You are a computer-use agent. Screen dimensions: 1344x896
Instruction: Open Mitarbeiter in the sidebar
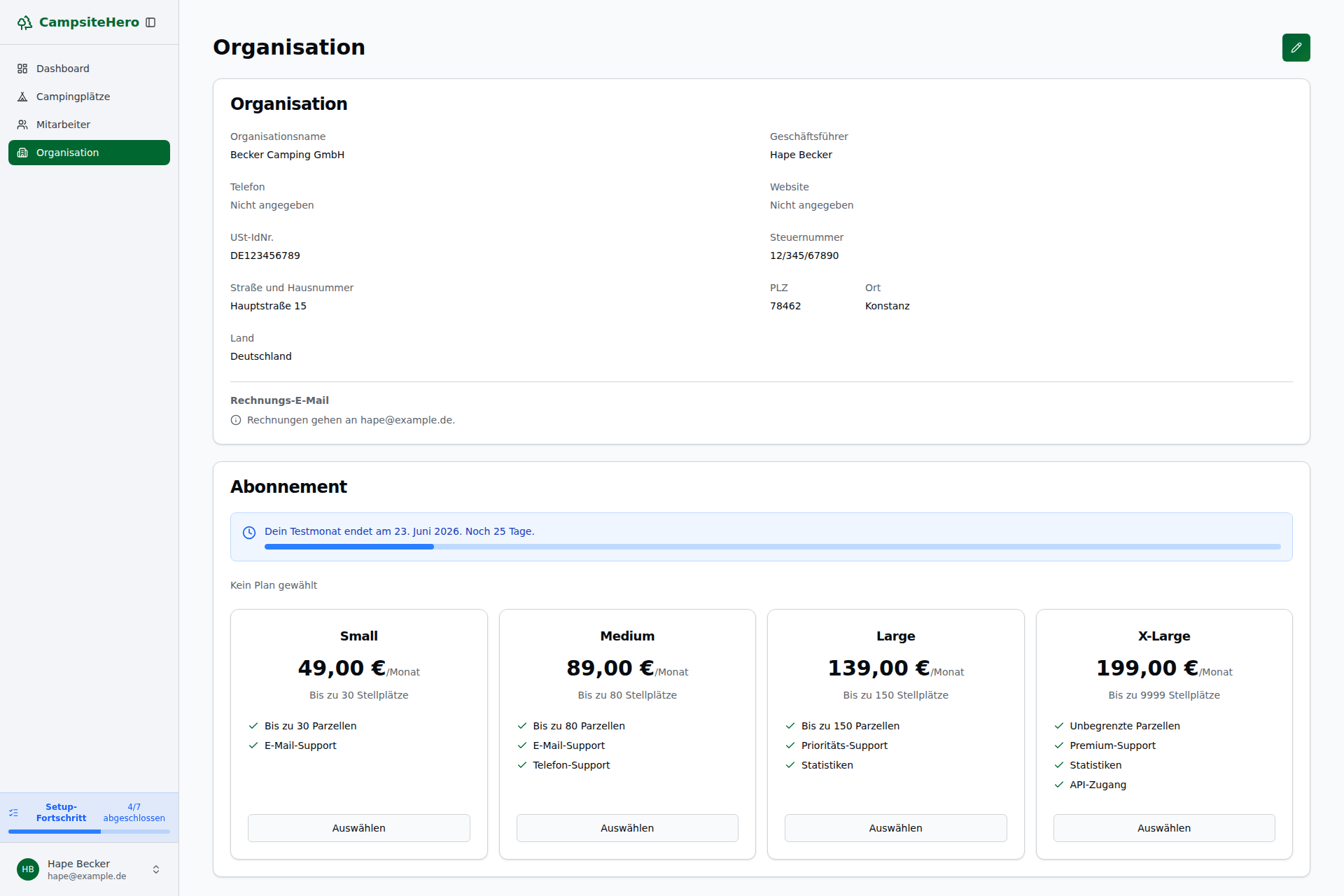coord(89,125)
